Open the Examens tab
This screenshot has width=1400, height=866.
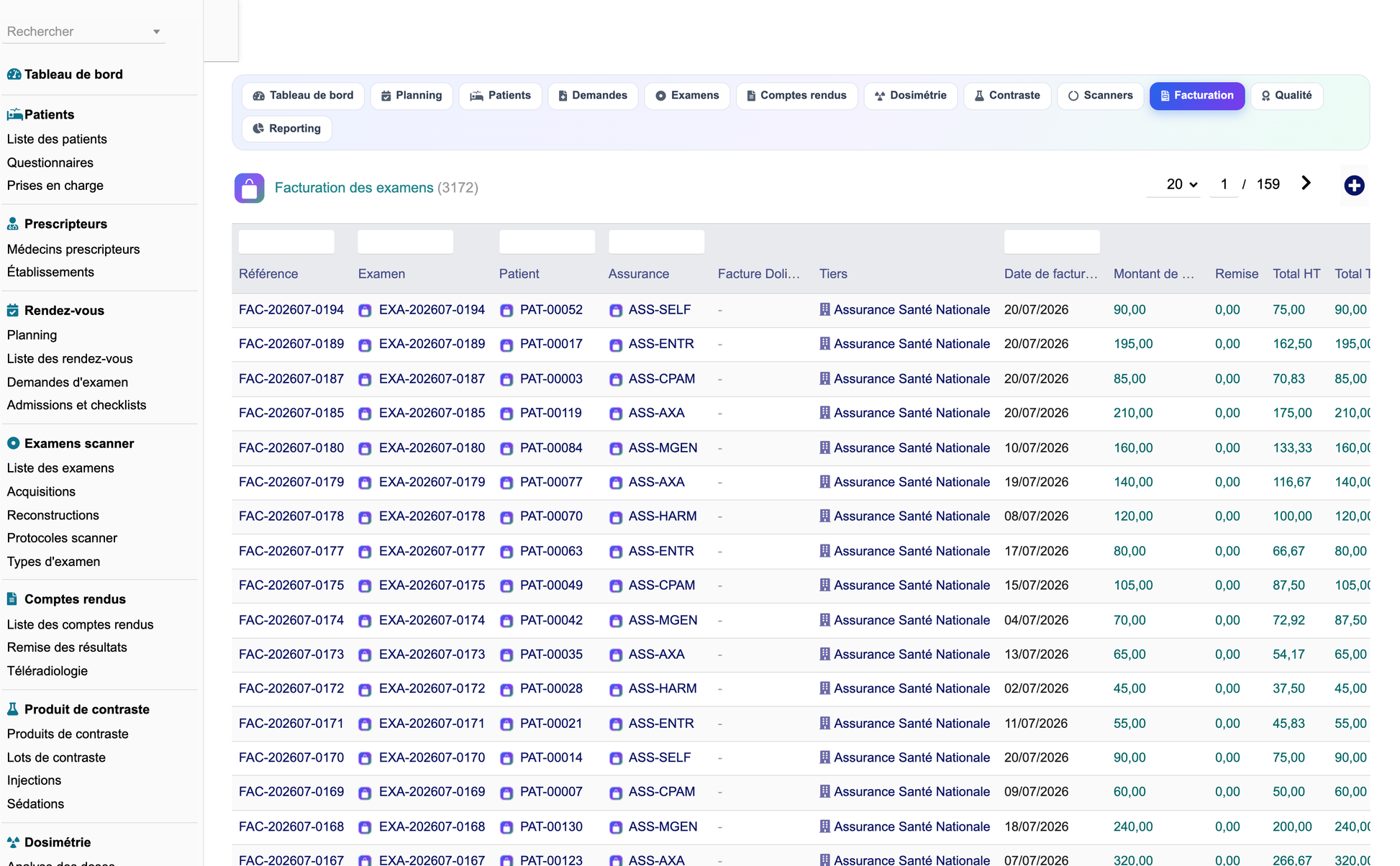[687, 96]
